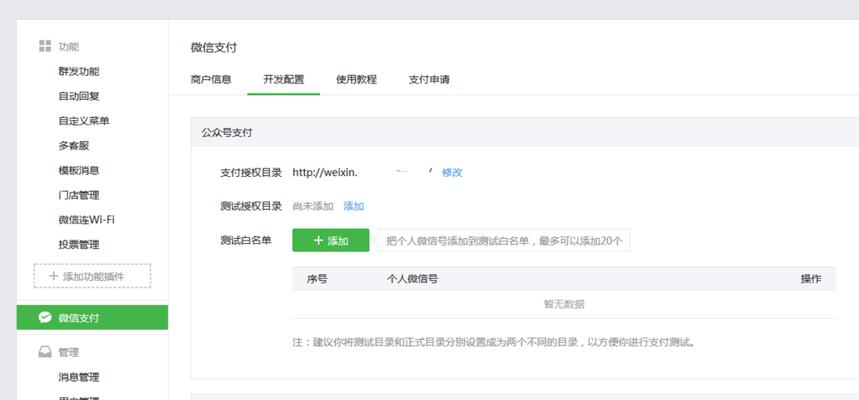Image resolution: width=859 pixels, height=400 pixels.
Task: Click the 管理 section header
Action: click(68, 352)
